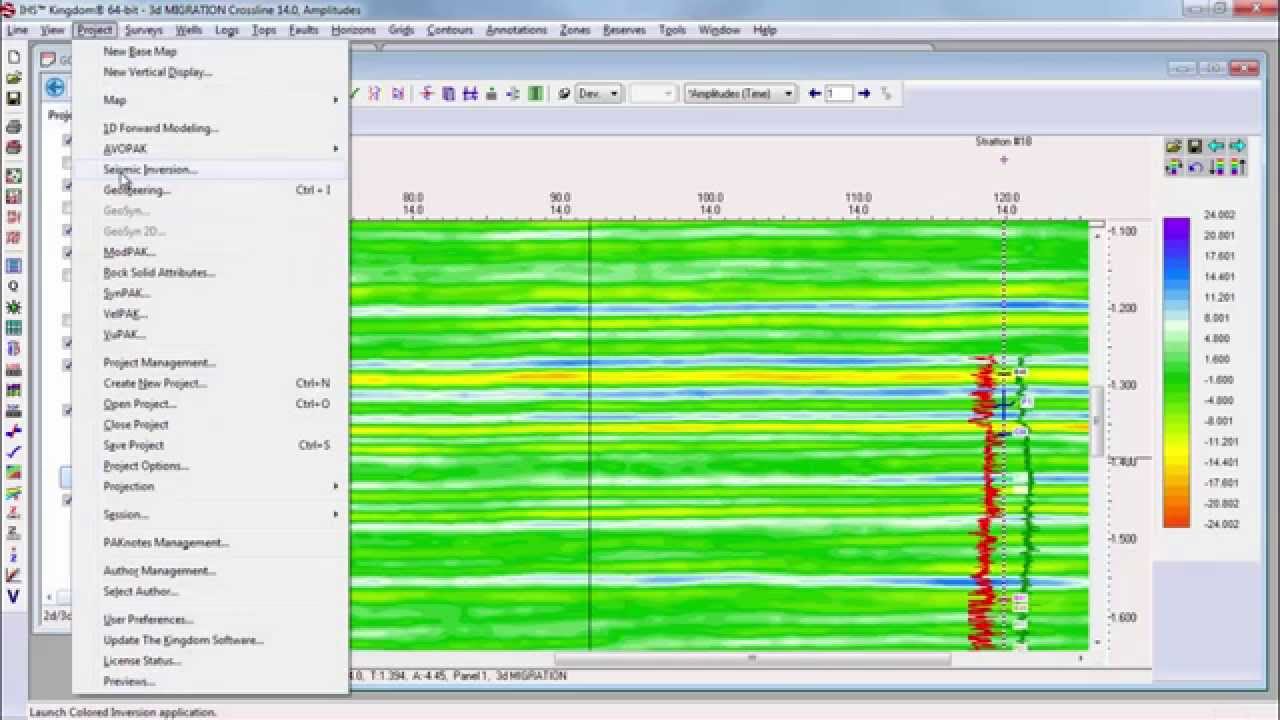The image size is (1280, 720).
Task: Choose New Vertical Display menu entry
Action: pyautogui.click(x=157, y=72)
